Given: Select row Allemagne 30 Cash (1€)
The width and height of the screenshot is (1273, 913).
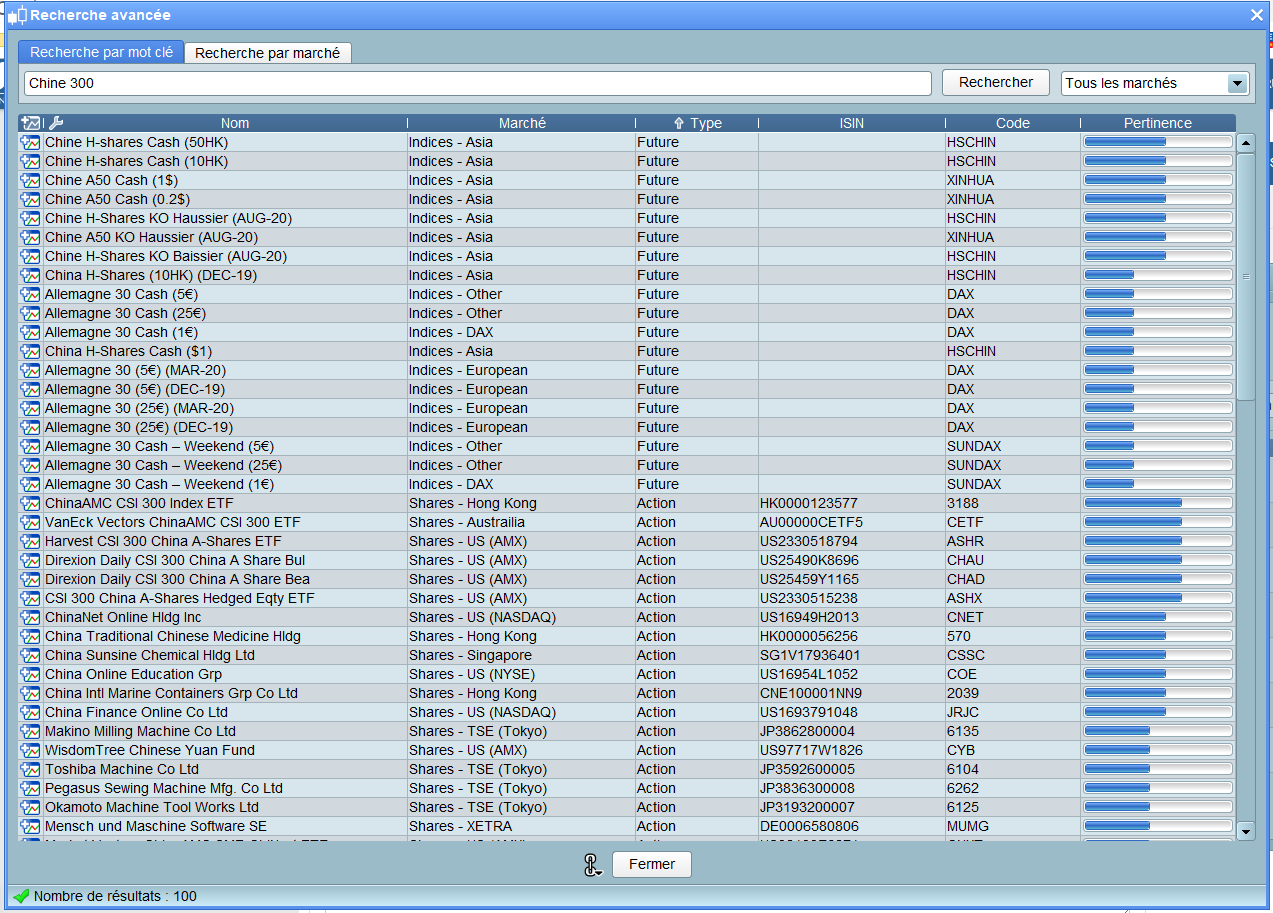Looking at the screenshot, I should coord(627,332).
